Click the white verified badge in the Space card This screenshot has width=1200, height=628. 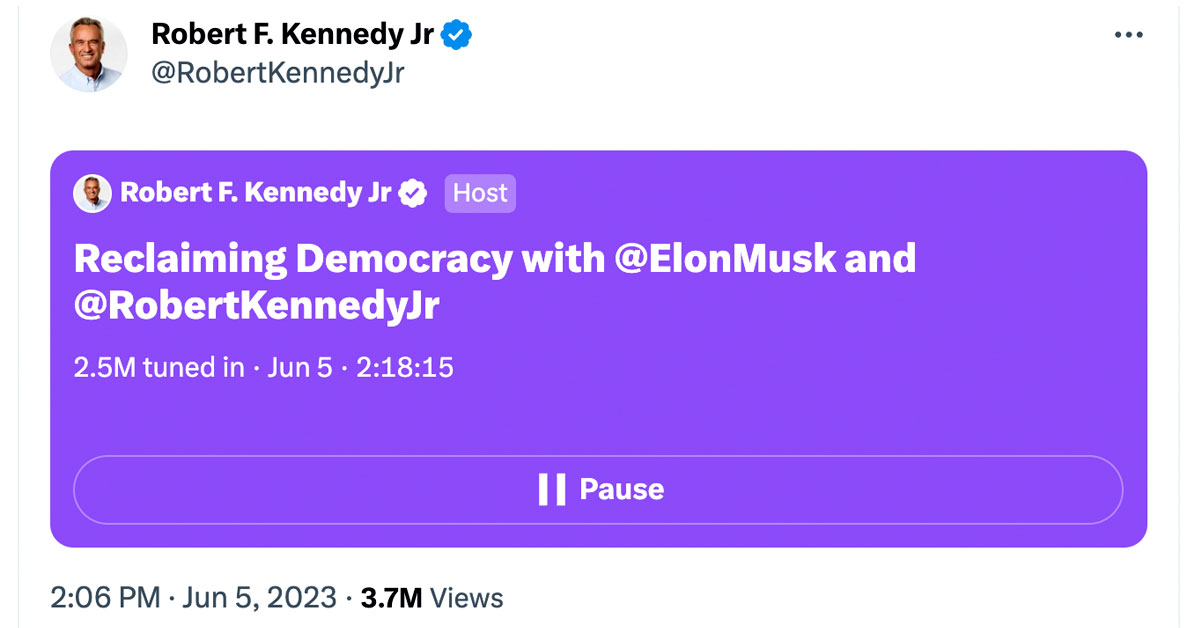[413, 193]
